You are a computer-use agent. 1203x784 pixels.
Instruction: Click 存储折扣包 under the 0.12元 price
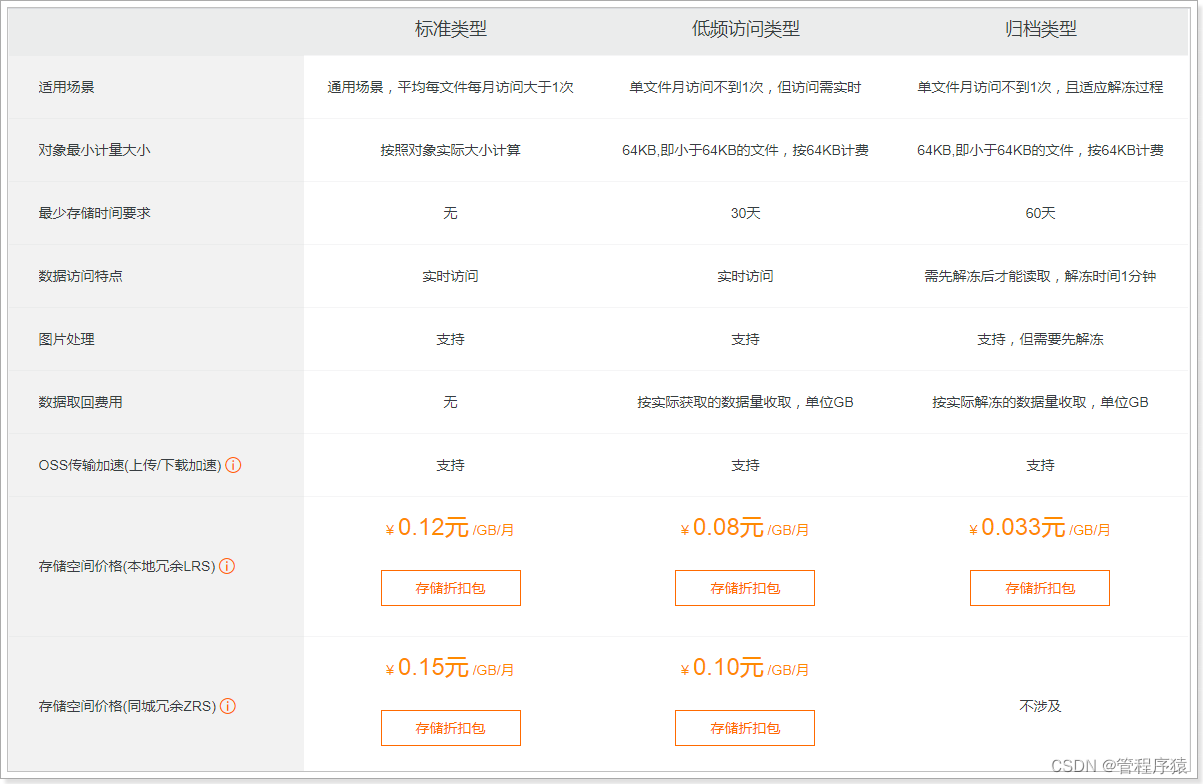tap(450, 588)
